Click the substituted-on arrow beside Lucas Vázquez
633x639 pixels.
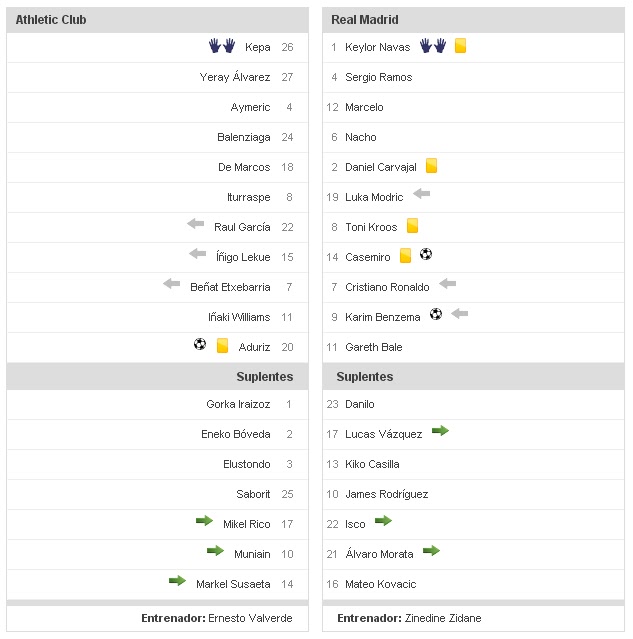440,431
